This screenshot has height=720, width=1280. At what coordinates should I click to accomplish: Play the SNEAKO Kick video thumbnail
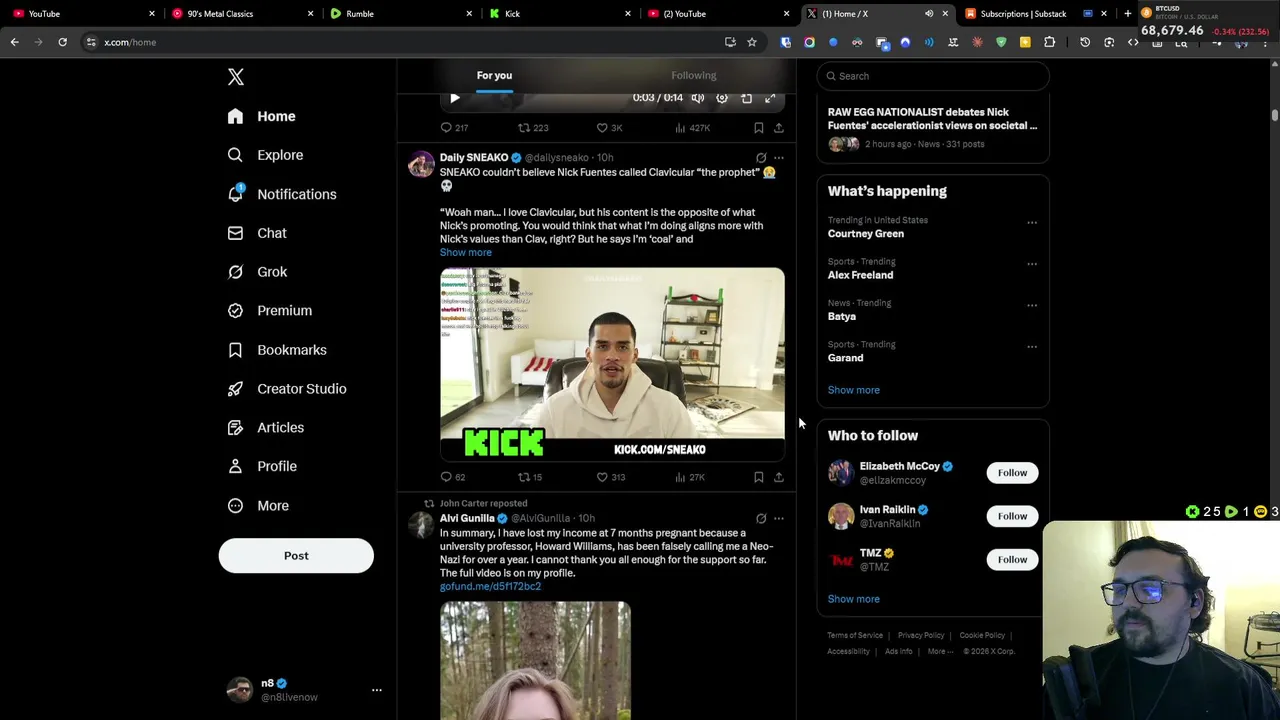[612, 363]
